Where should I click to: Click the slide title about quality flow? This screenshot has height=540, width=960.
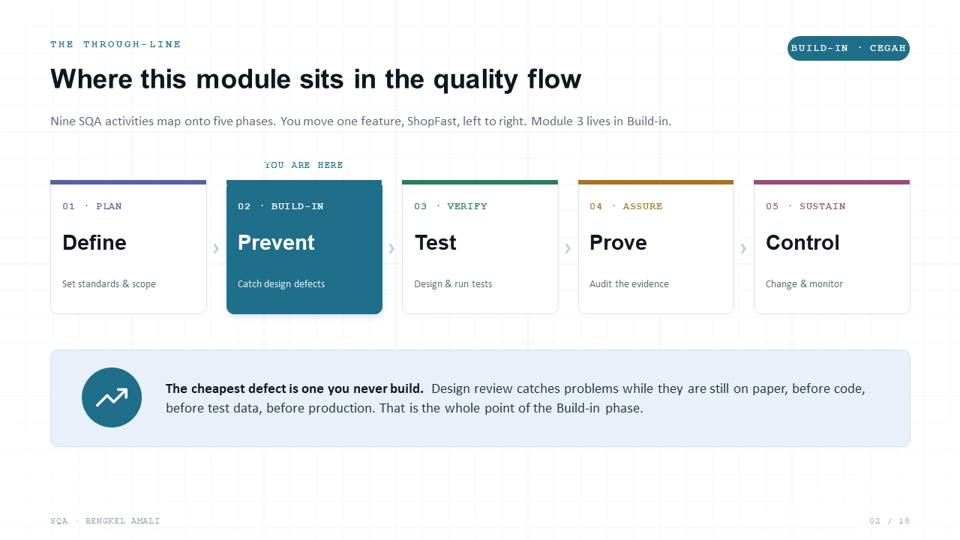click(x=316, y=79)
